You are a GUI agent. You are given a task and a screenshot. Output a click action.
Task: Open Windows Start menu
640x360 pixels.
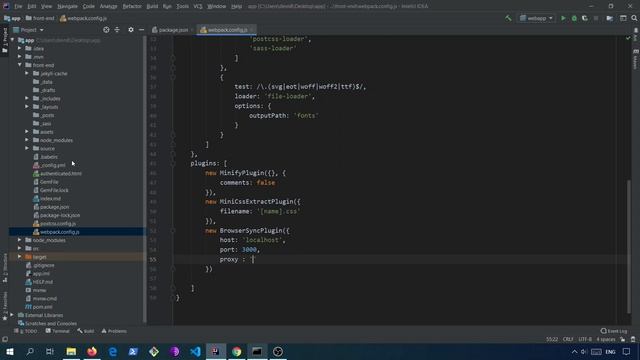pyautogui.click(x=9, y=351)
